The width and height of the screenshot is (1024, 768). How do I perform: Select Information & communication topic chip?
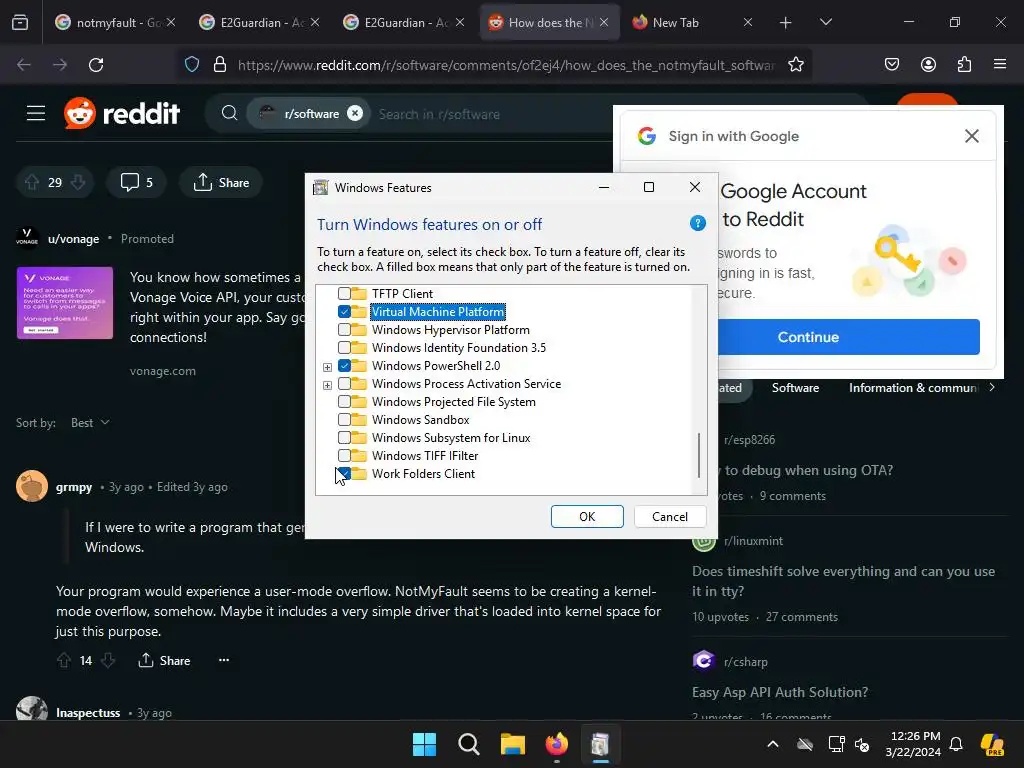coord(913,387)
